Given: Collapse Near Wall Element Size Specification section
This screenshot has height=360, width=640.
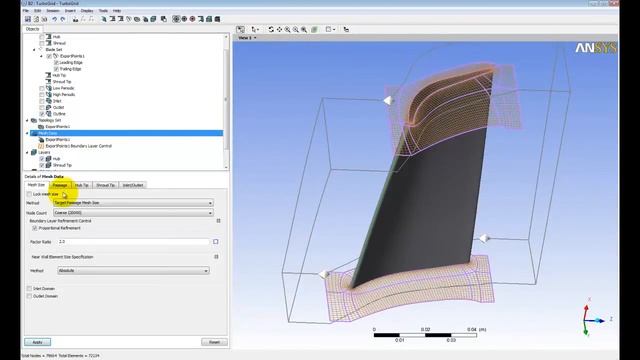Looking at the screenshot, I should [216, 257].
